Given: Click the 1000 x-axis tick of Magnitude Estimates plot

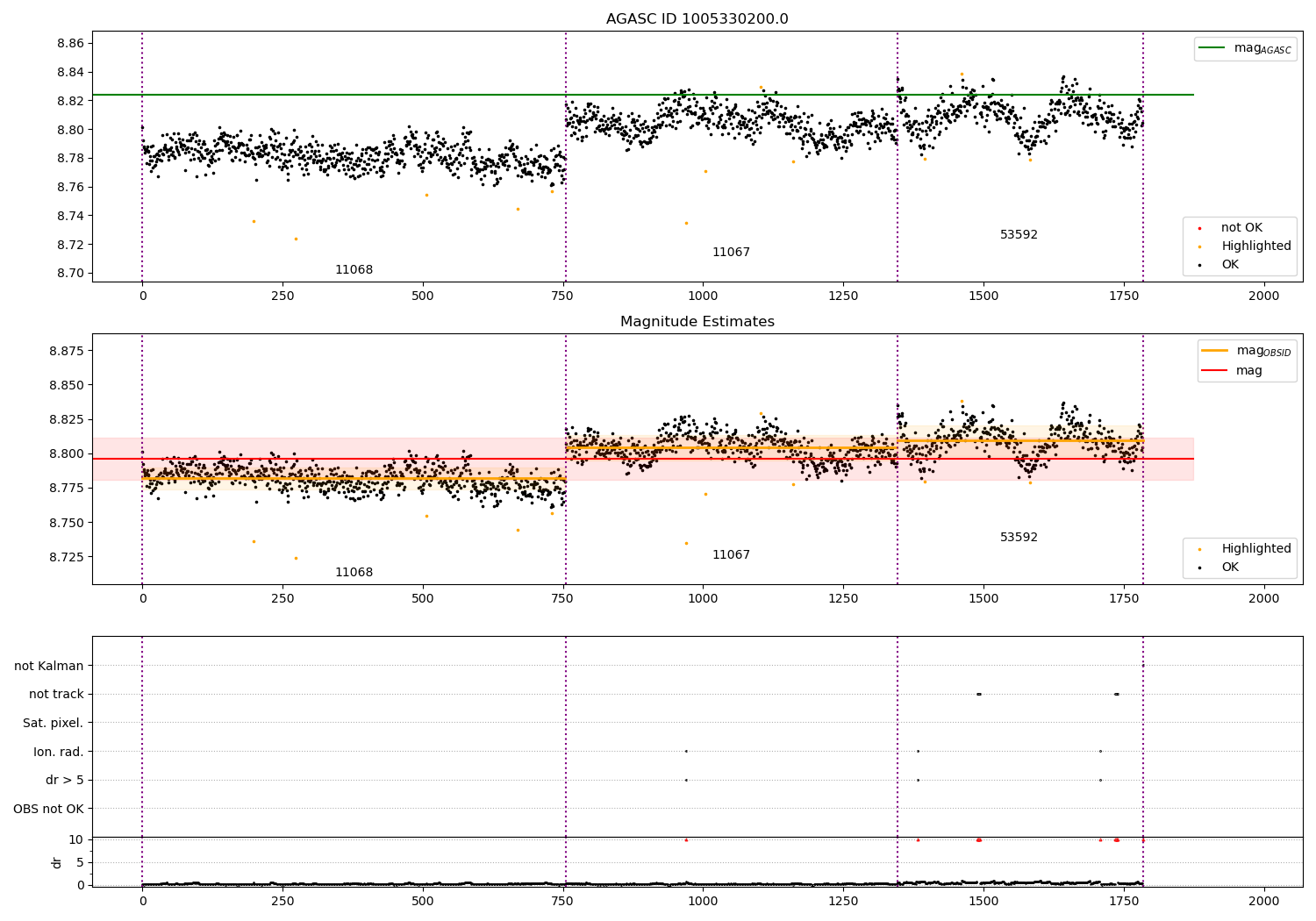Looking at the screenshot, I should tap(703, 599).
